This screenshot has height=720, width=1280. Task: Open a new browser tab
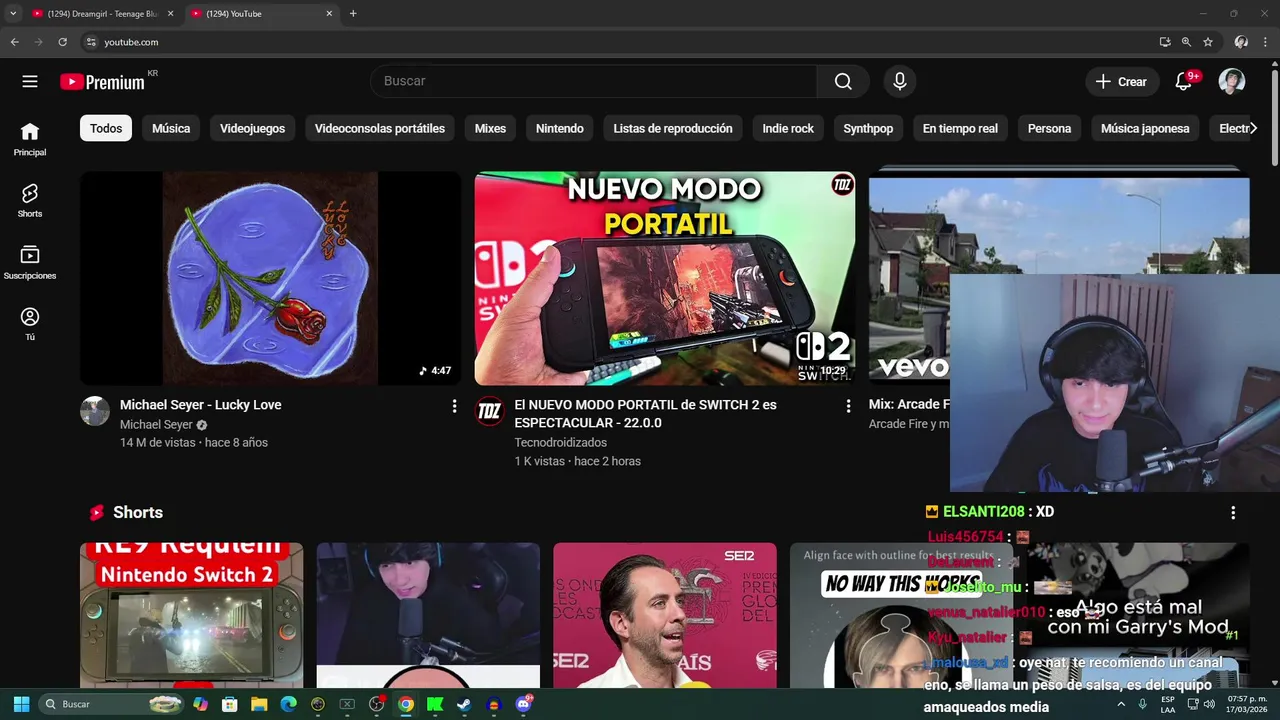click(x=353, y=14)
